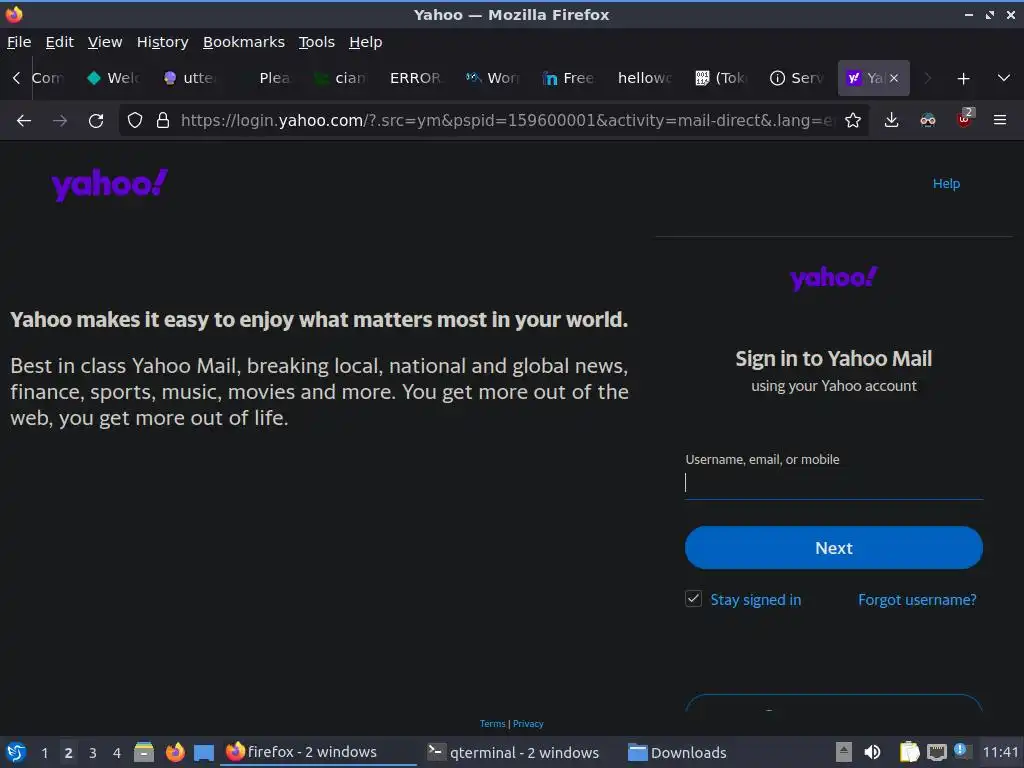Click the forward navigation arrow
The width and height of the screenshot is (1024, 768).
pyautogui.click(x=60, y=120)
